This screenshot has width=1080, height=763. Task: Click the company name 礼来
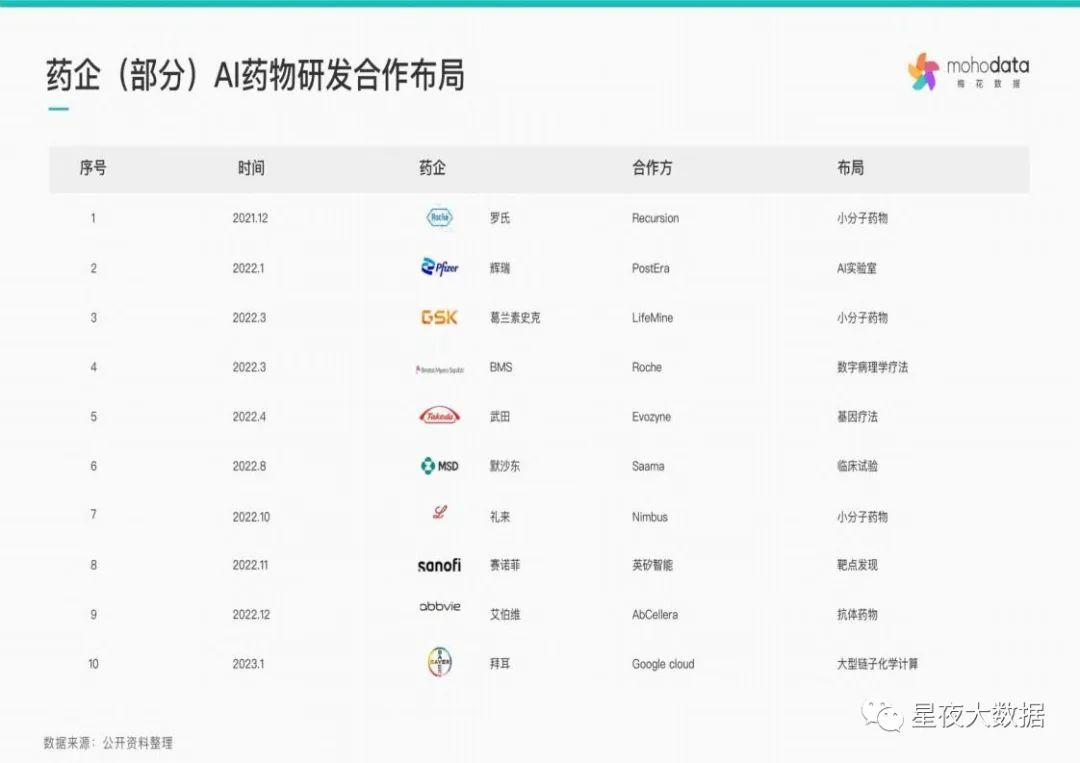(x=500, y=516)
